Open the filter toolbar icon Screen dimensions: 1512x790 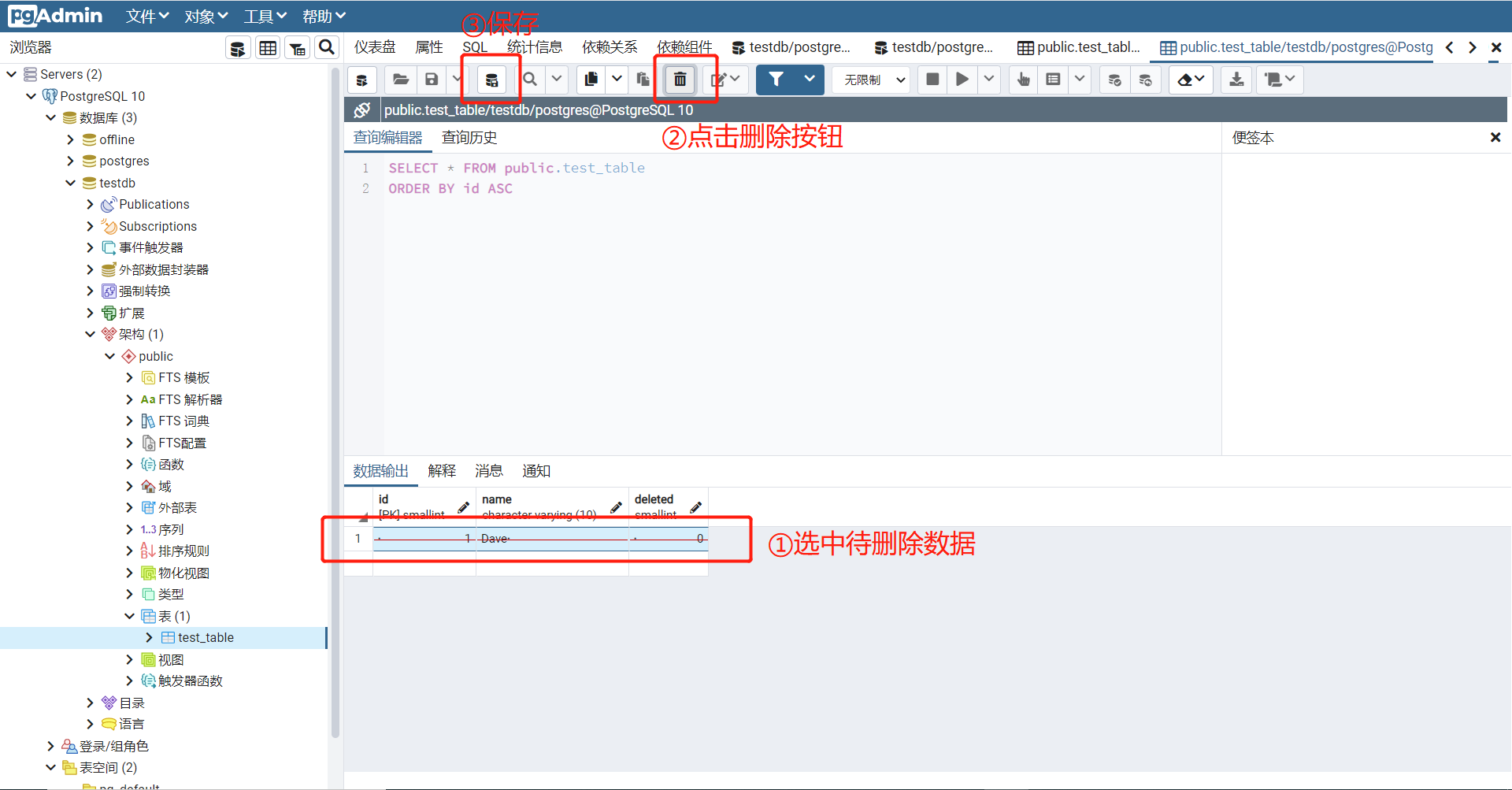tap(777, 79)
